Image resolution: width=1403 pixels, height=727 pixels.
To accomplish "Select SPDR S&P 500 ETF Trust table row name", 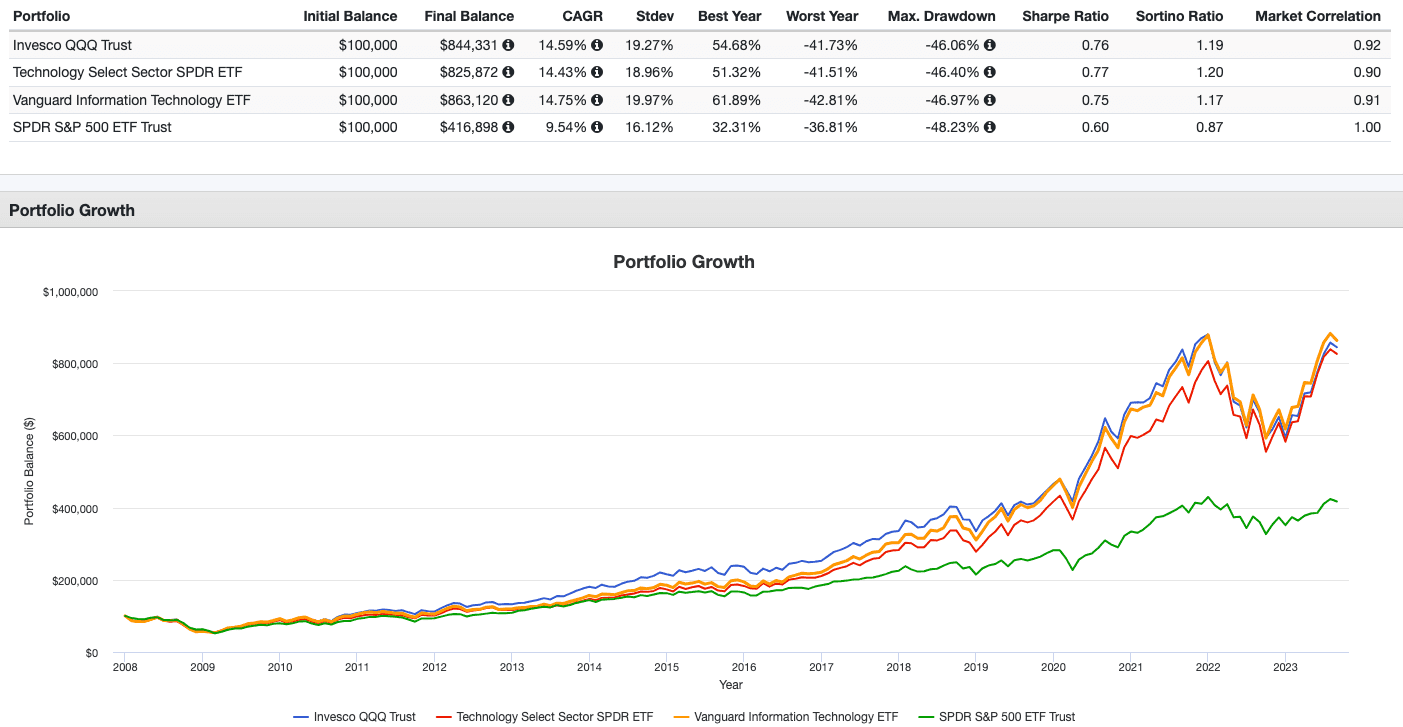I will (92, 127).
